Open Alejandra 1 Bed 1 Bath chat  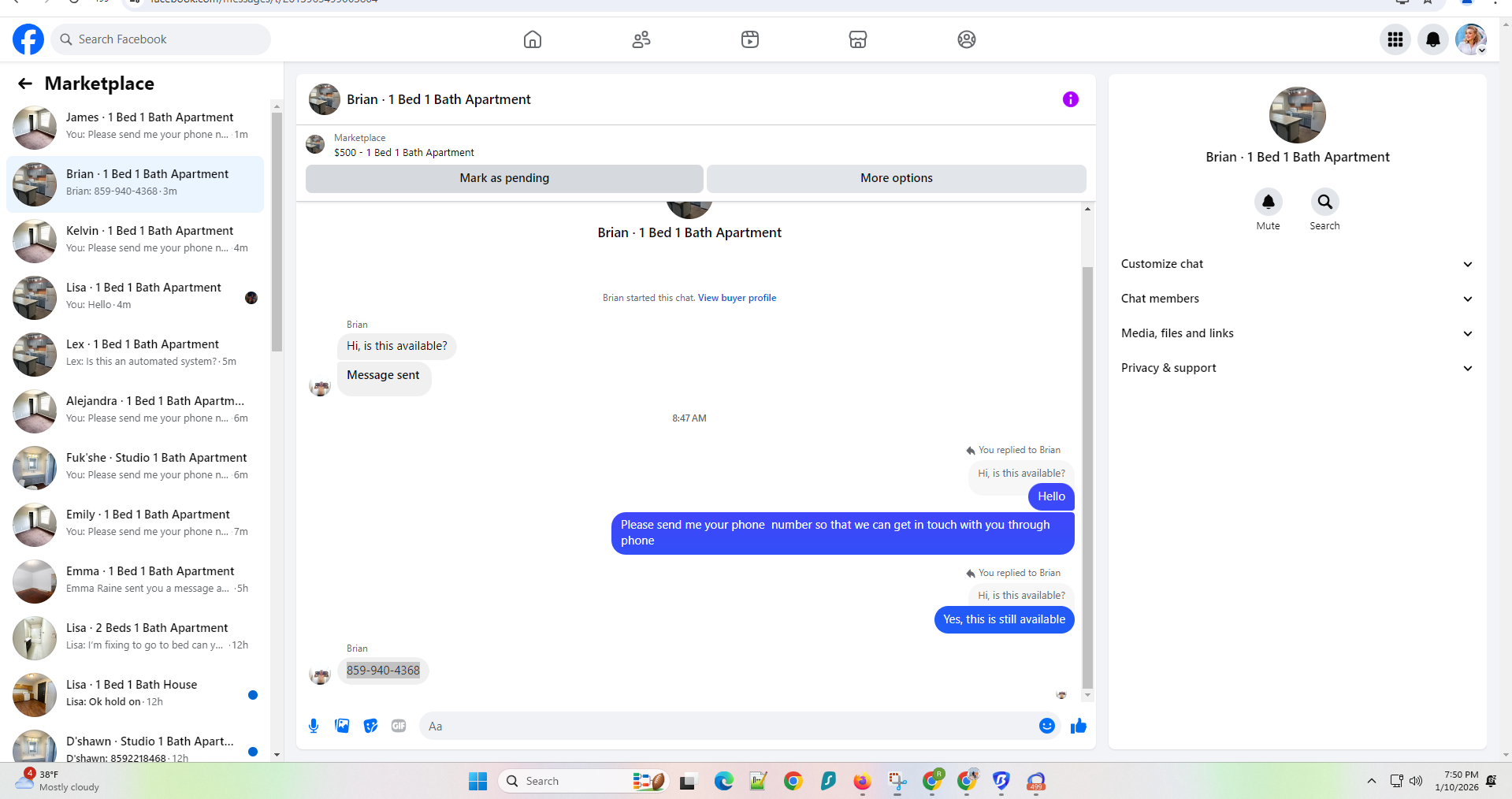(136, 411)
